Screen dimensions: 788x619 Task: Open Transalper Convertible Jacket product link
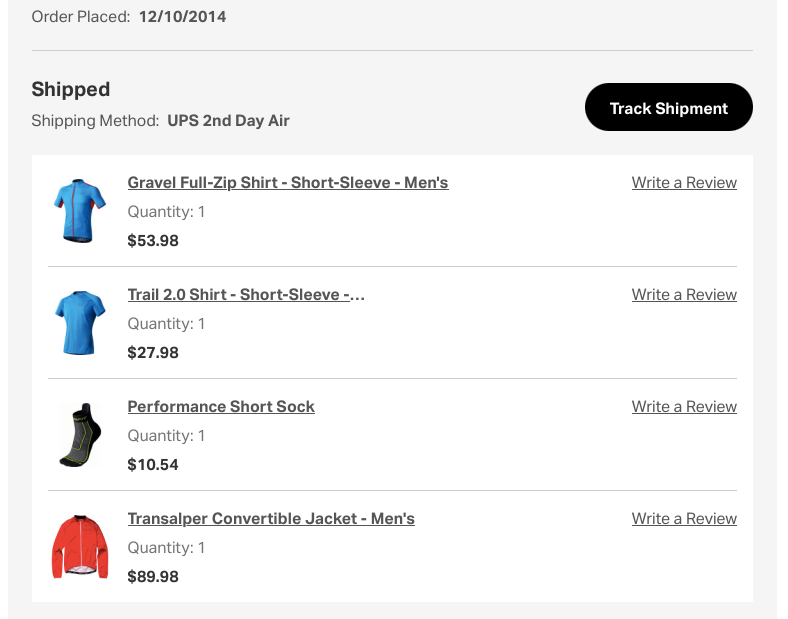[271, 519]
